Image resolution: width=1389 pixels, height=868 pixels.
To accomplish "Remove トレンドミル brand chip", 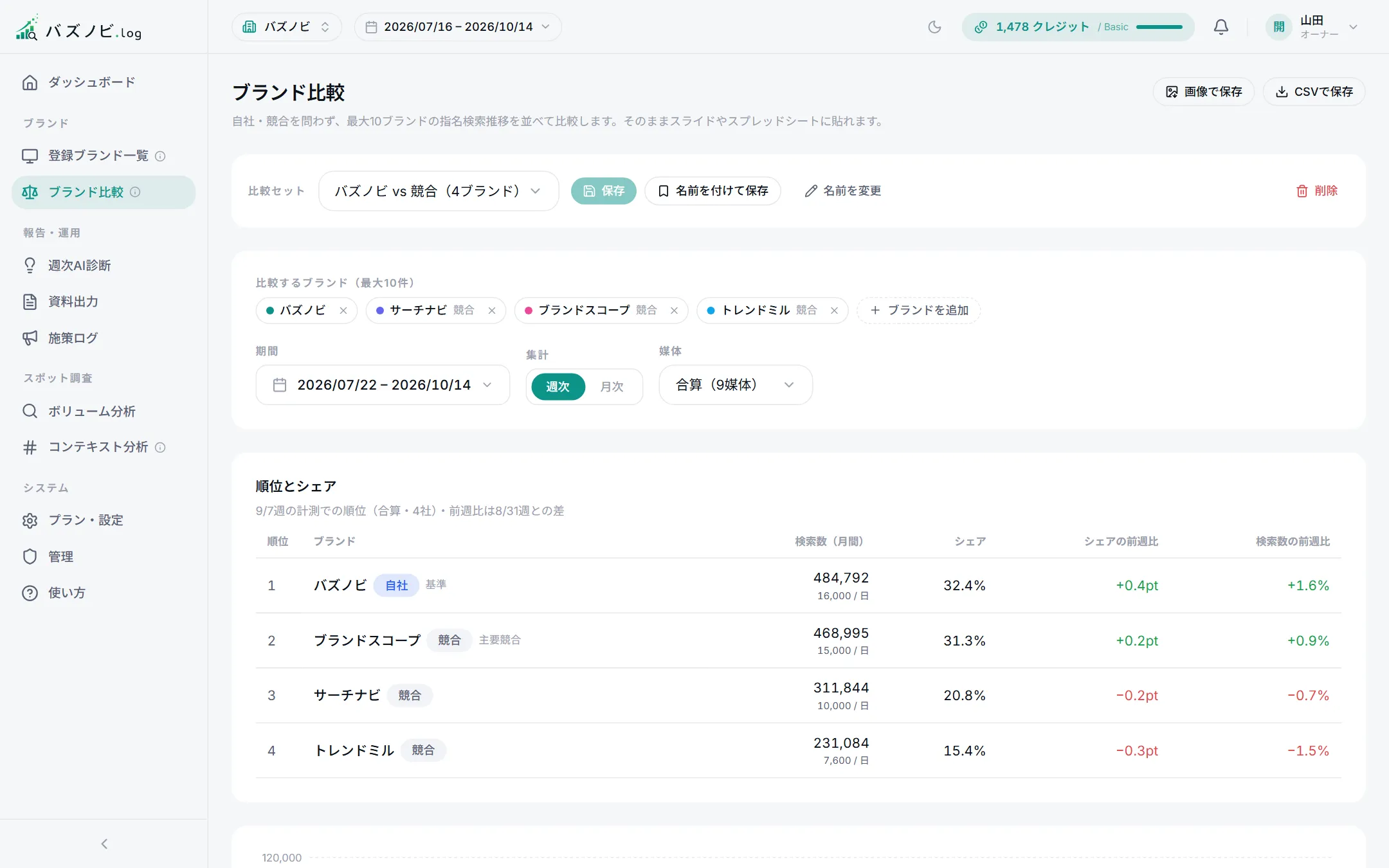I will (834, 311).
